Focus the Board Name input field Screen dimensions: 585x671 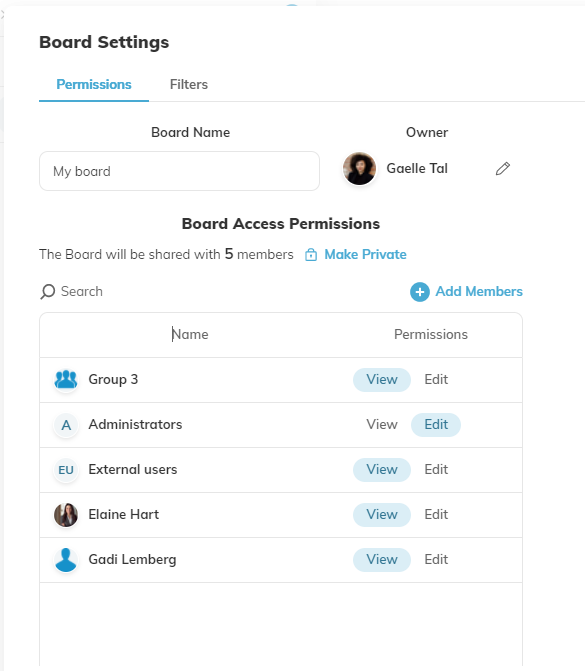(179, 171)
